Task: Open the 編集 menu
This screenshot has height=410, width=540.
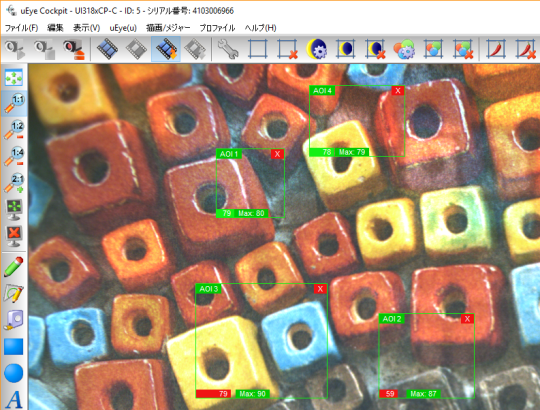Action: coord(55,28)
